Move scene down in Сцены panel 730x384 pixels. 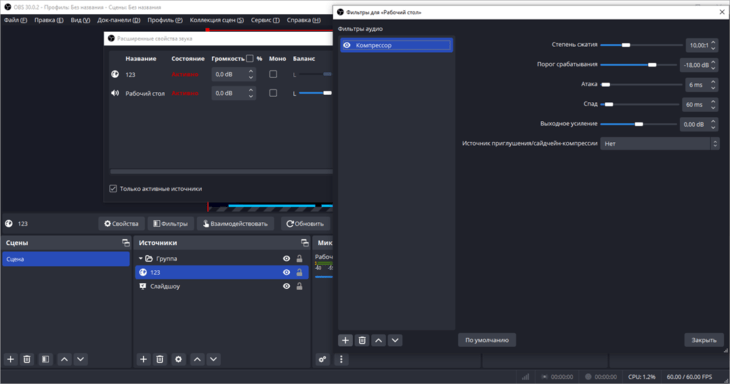pos(81,359)
